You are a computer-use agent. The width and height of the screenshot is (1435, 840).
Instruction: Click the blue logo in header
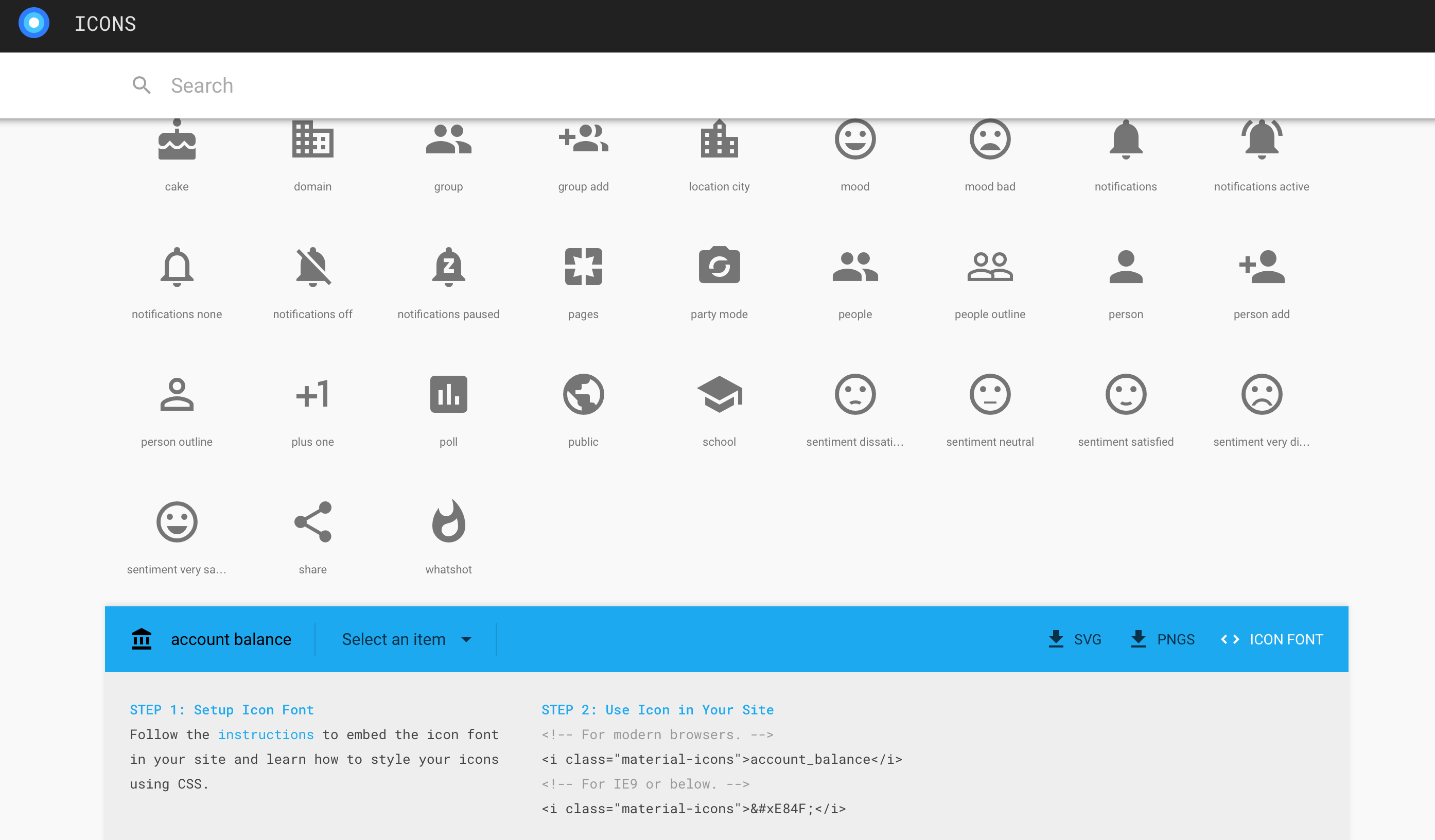click(34, 23)
